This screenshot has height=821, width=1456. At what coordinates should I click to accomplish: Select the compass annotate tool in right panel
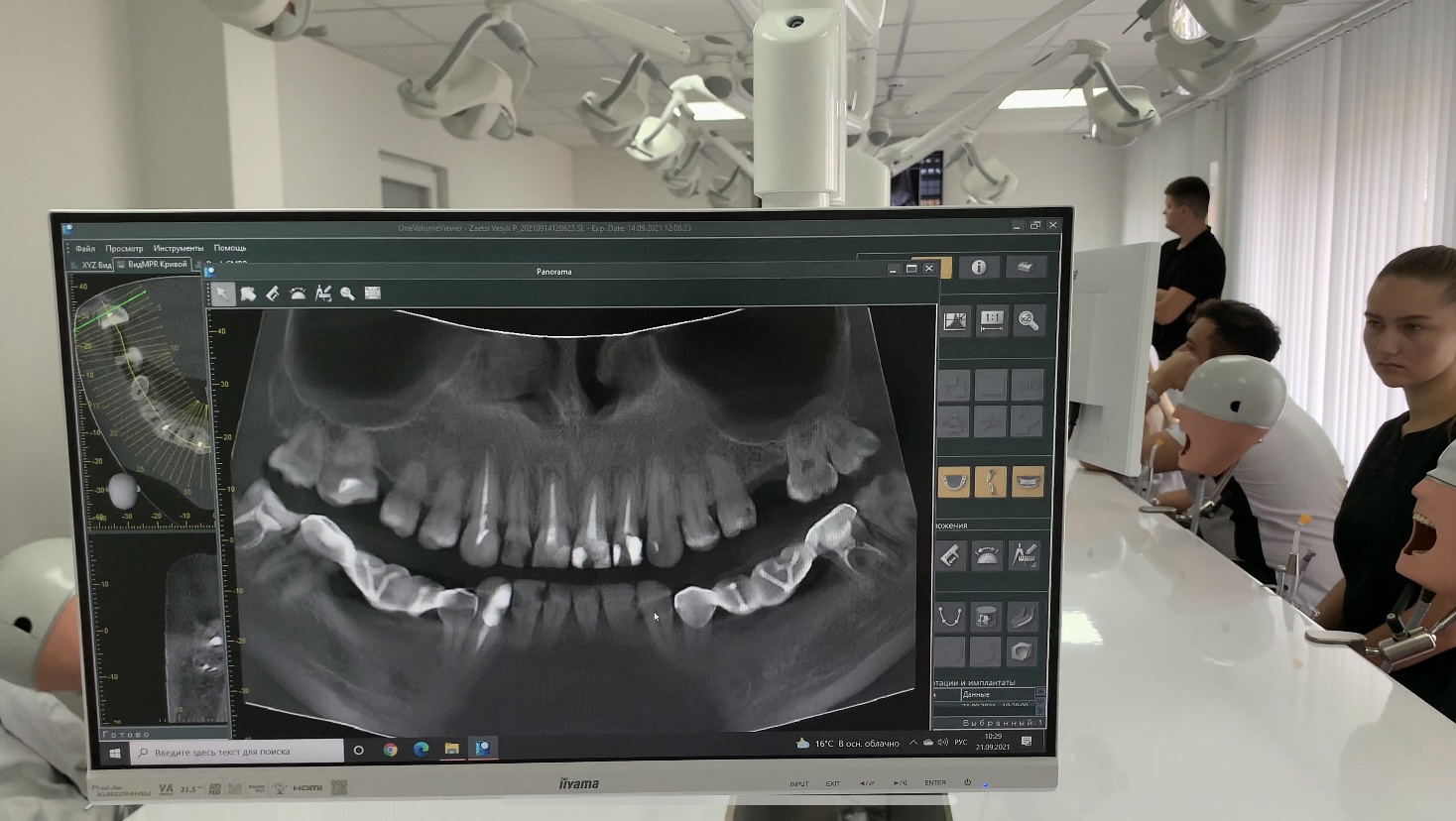(x=1024, y=555)
